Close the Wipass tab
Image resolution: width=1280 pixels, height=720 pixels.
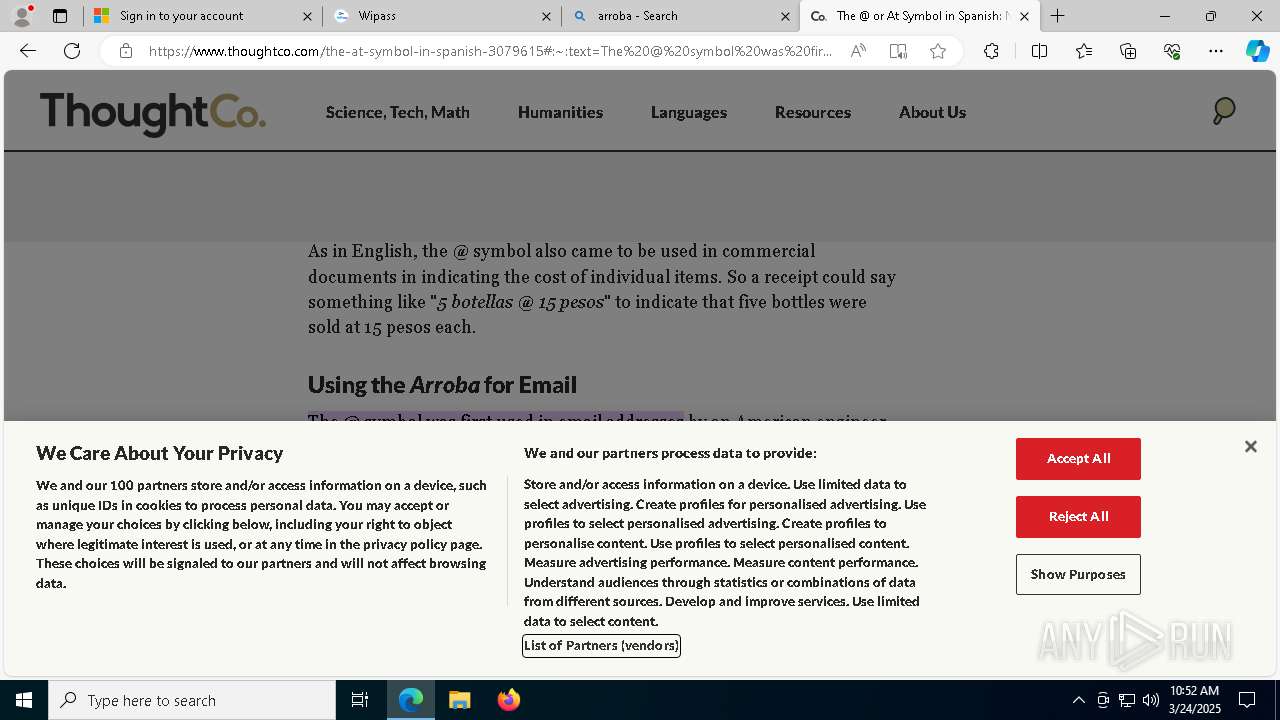click(546, 16)
